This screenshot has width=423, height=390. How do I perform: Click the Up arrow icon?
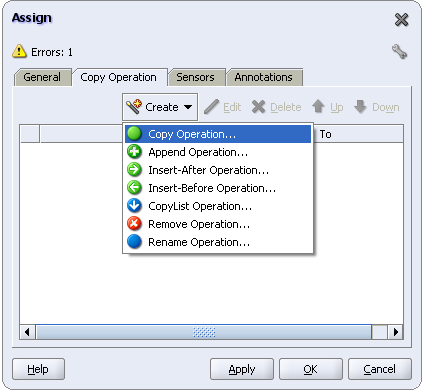tap(318, 107)
